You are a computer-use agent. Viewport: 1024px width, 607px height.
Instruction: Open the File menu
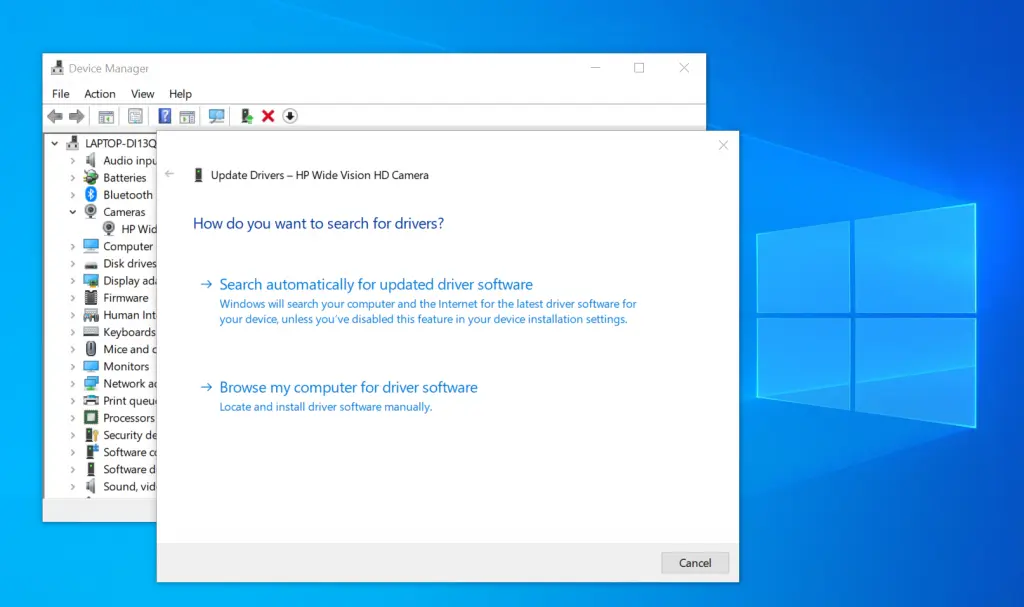61,94
